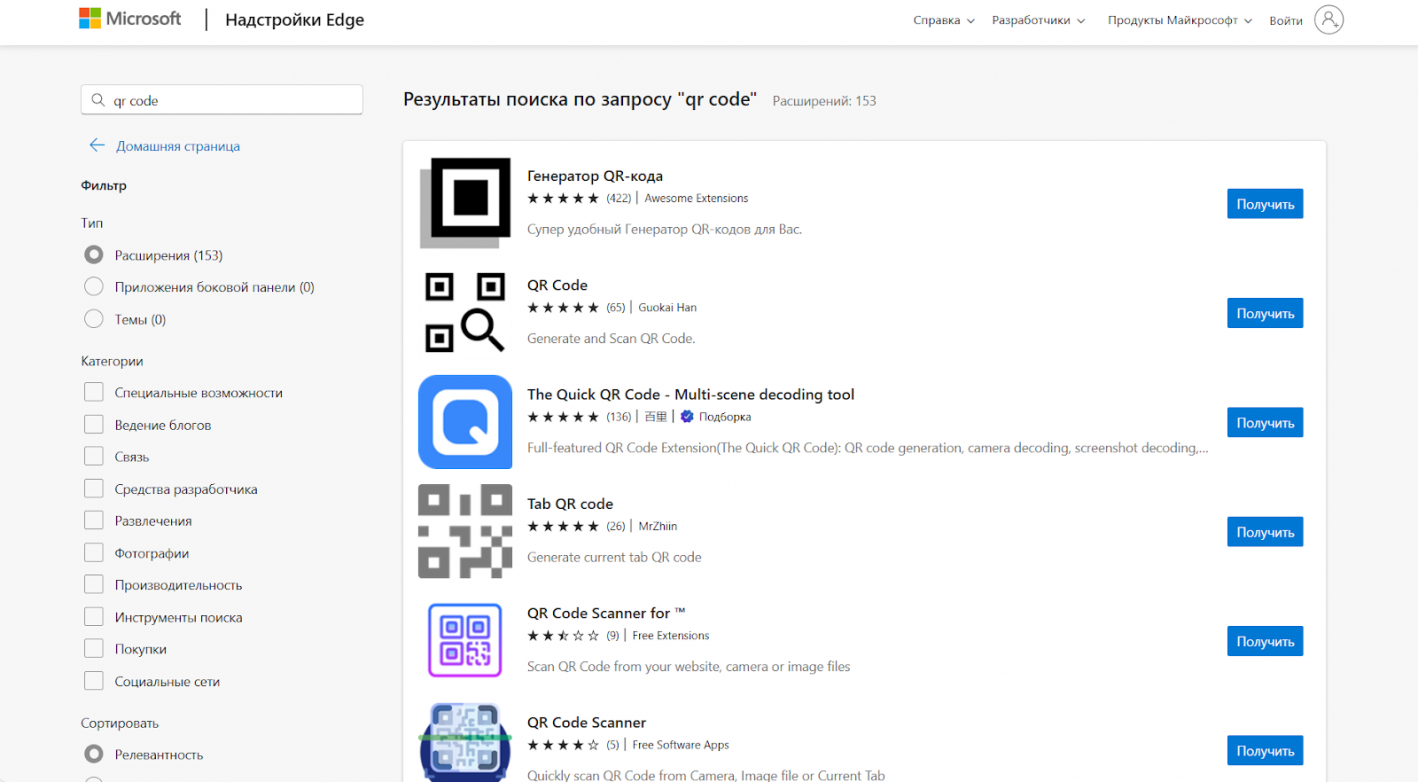Click star rating of Генератор QR-кода
This screenshot has width=1418, height=782.
(563, 198)
